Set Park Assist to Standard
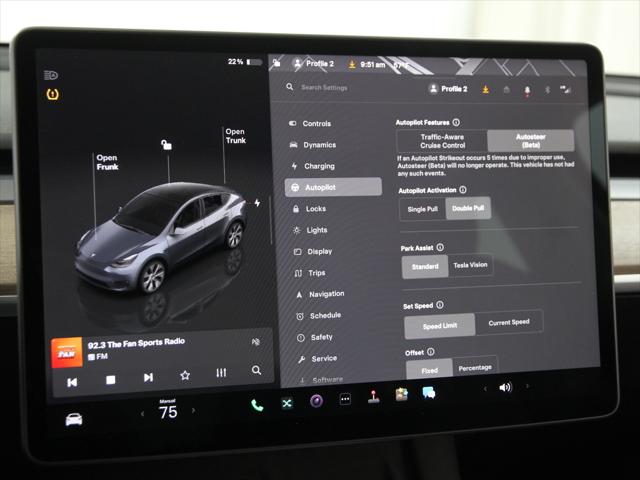 [425, 267]
